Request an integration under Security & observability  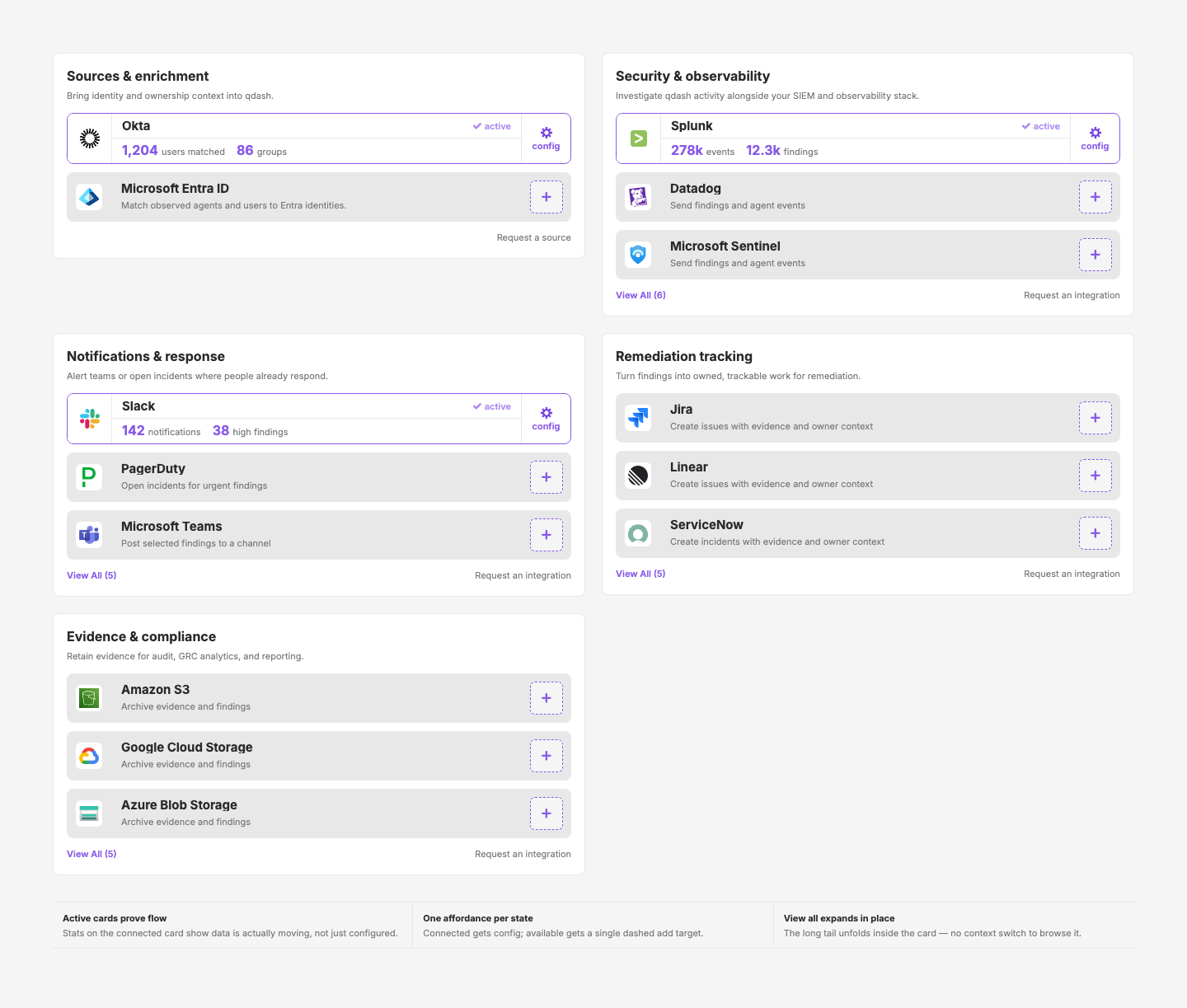pyautogui.click(x=1072, y=295)
